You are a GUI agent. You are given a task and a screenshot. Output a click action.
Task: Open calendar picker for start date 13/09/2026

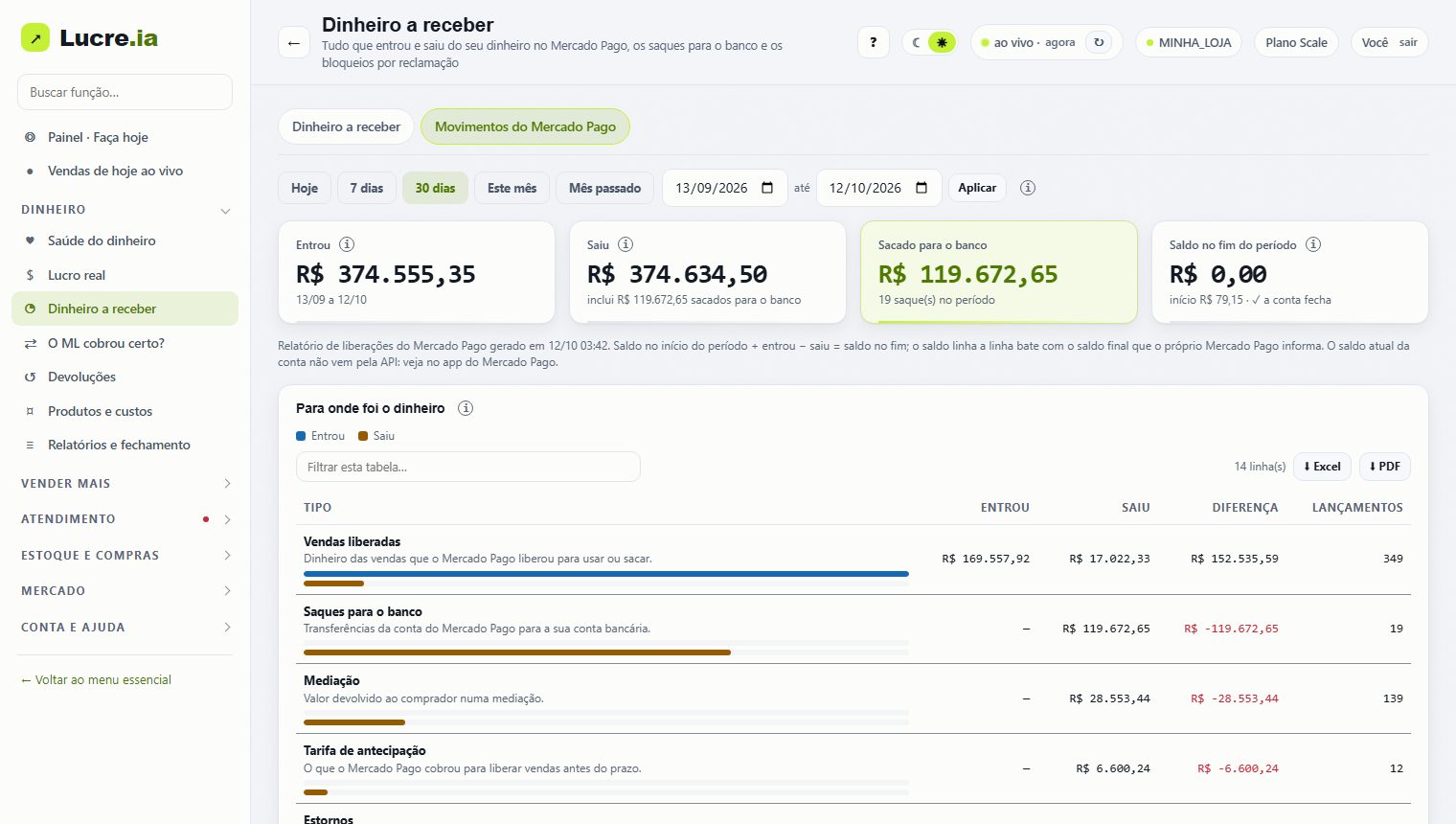[767, 188]
